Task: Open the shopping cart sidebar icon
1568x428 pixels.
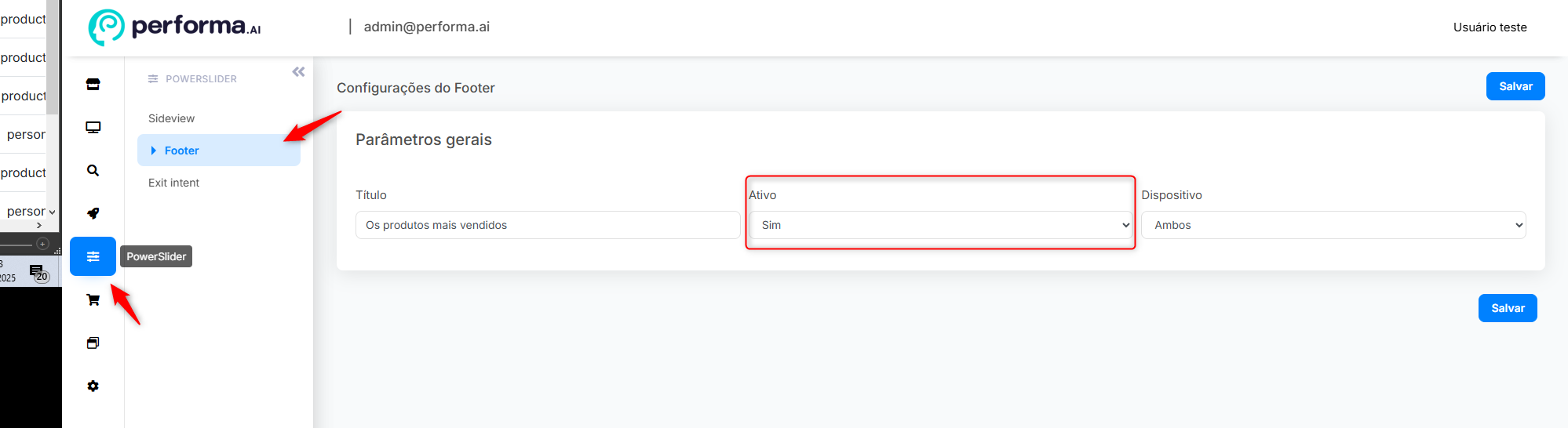Action: [93, 299]
